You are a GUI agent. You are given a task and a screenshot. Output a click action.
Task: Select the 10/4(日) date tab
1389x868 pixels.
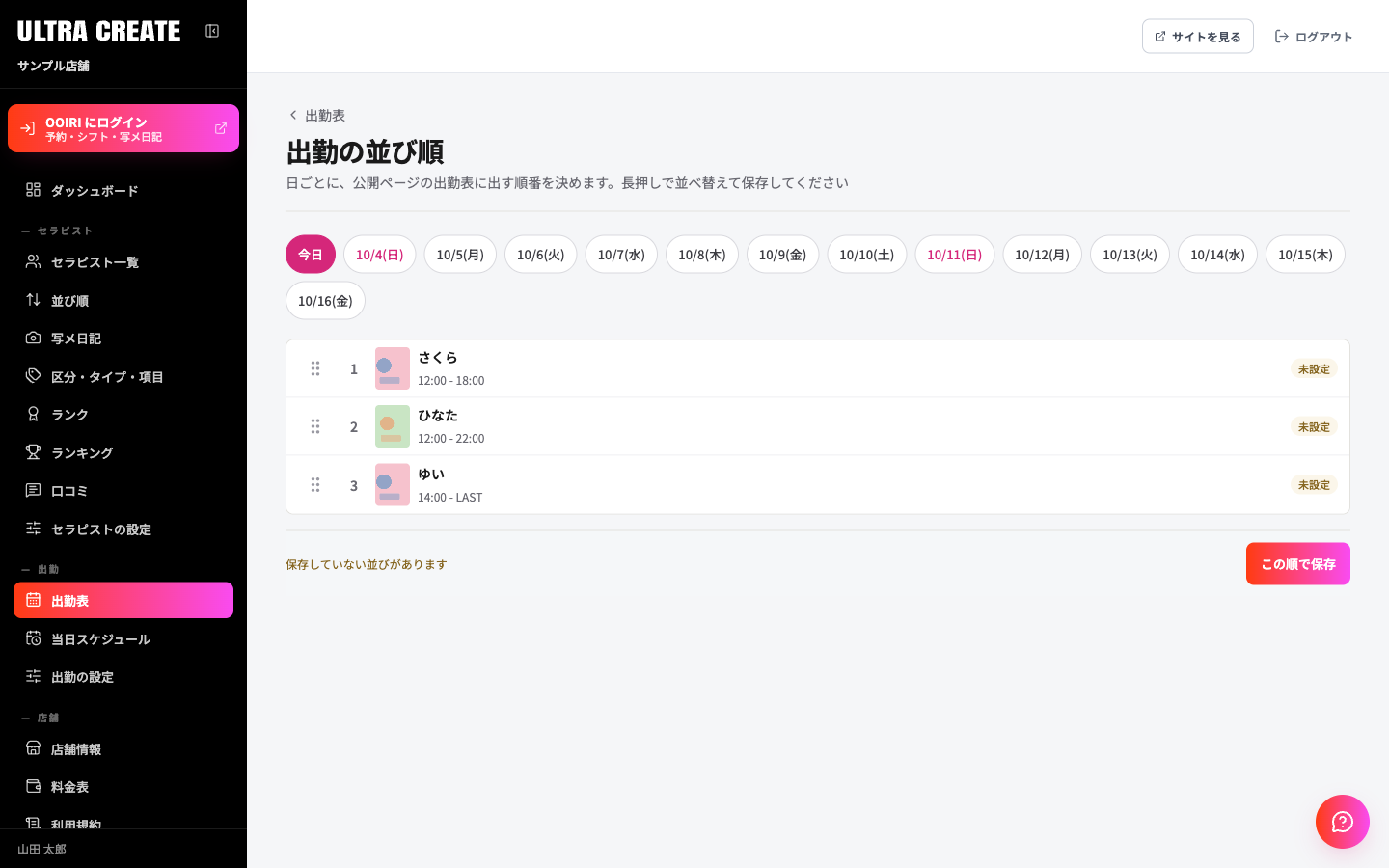(x=380, y=255)
